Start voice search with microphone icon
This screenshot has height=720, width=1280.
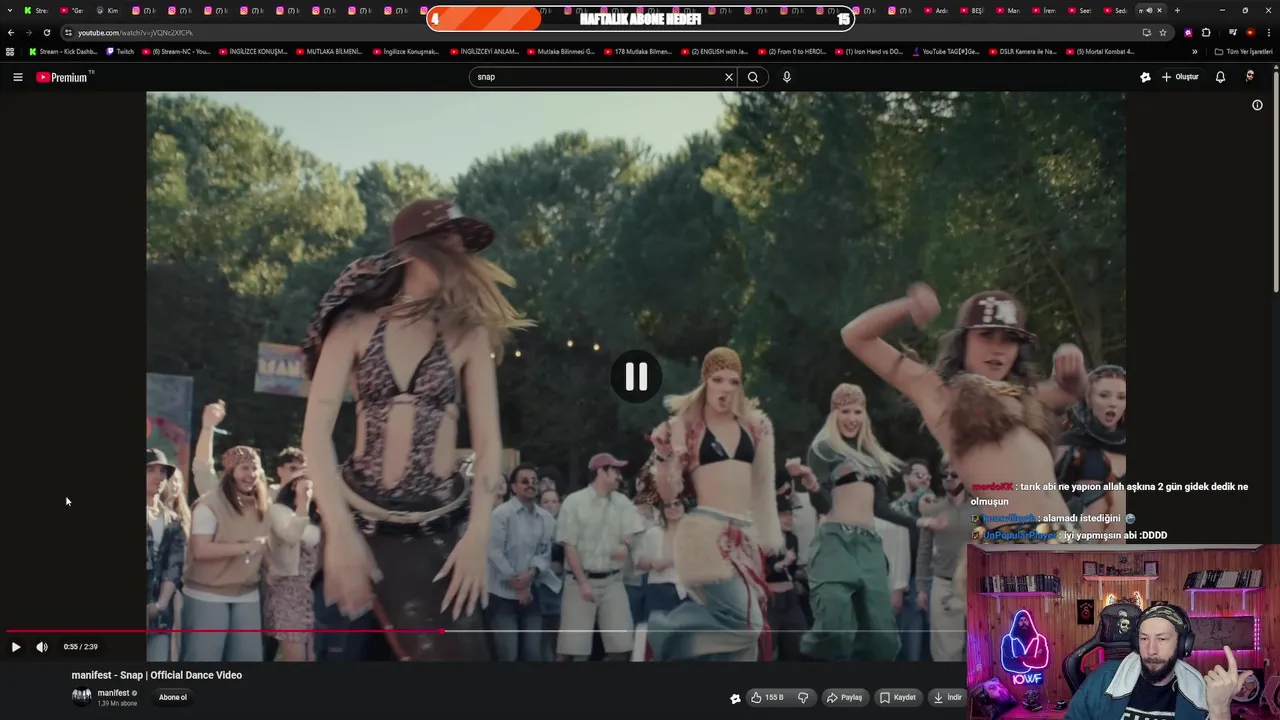pyautogui.click(x=787, y=77)
